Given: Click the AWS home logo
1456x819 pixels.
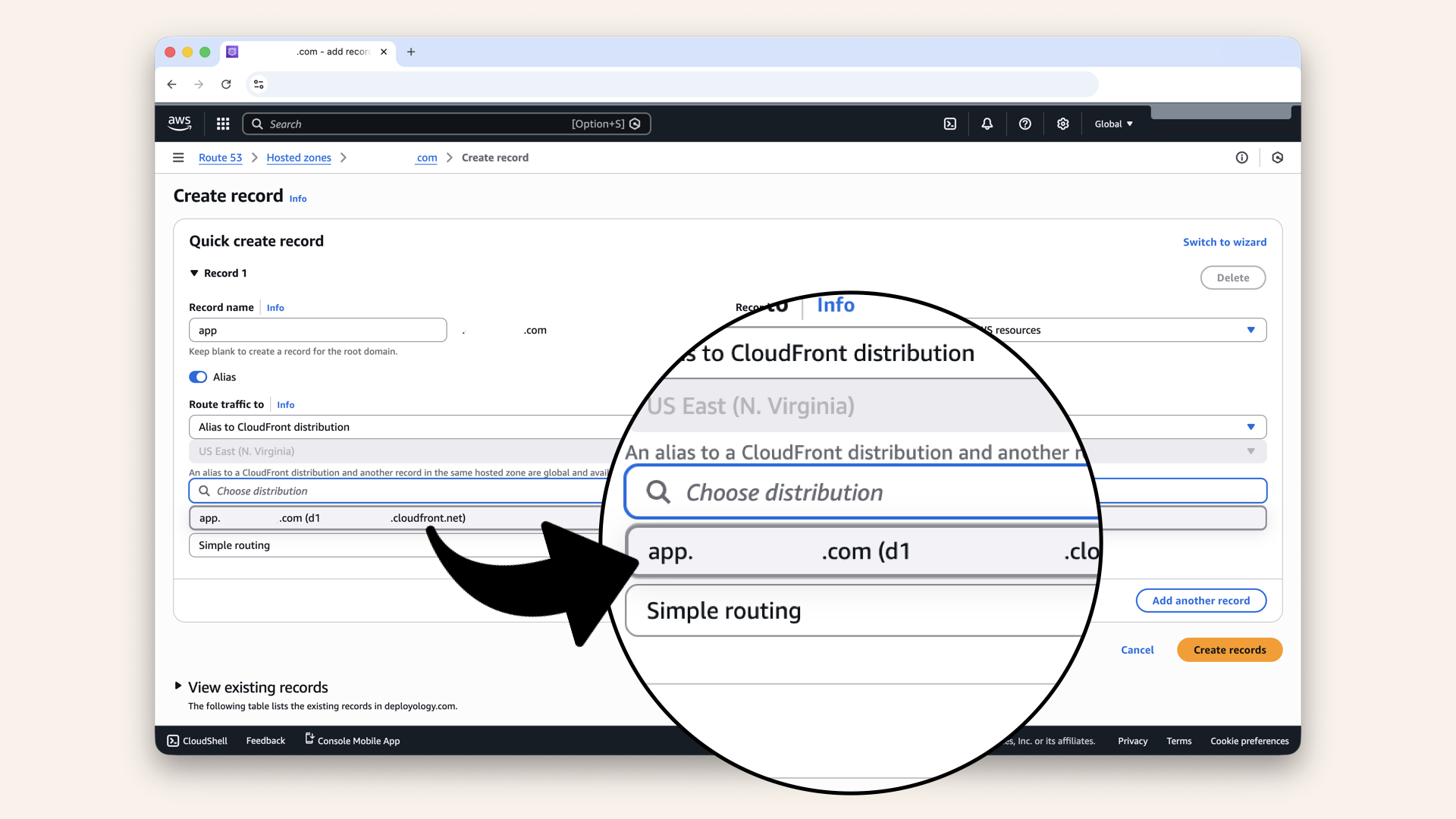Looking at the screenshot, I should pos(180,123).
